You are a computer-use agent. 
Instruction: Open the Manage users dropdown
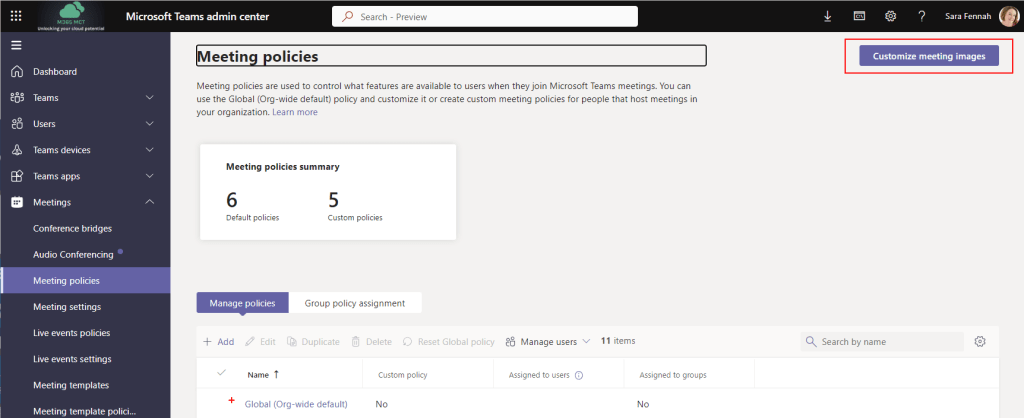[x=548, y=341]
